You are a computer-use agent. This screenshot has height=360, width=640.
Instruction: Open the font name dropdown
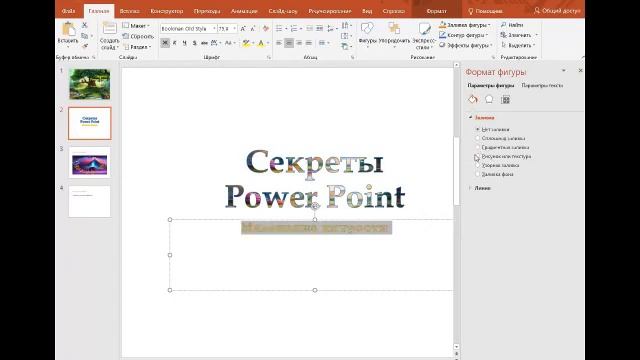tap(214, 29)
